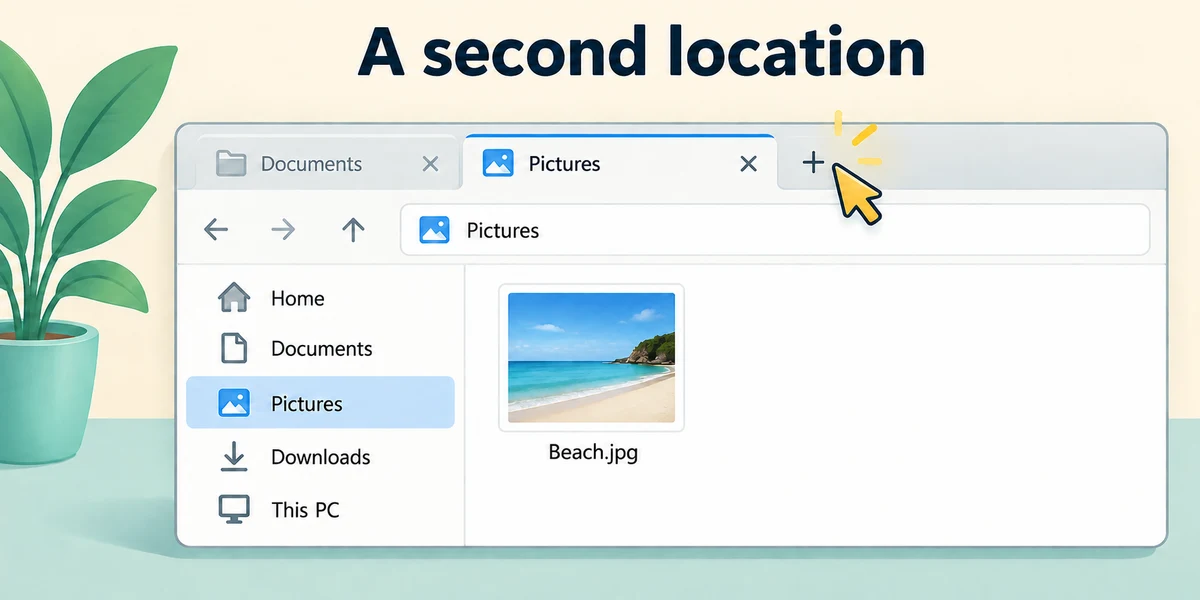Click the Documents page icon in sidebar
Screen dimensions: 1200x600
[233, 348]
